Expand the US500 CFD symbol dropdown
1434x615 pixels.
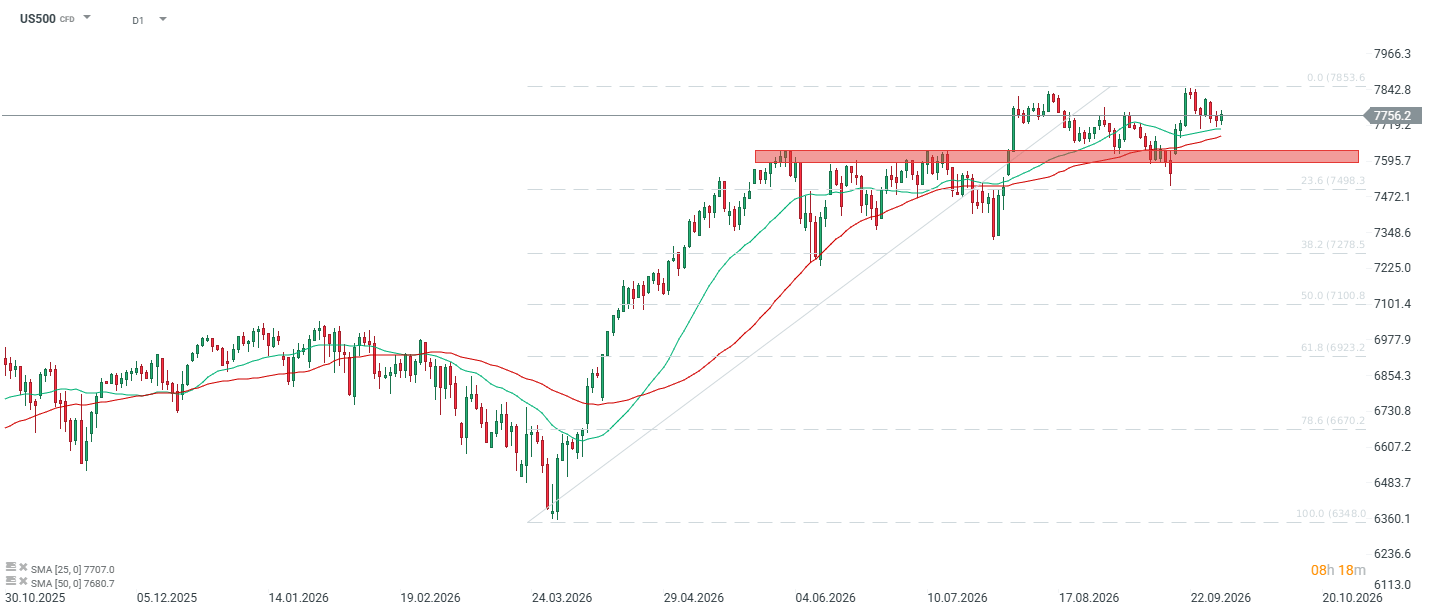point(87,18)
